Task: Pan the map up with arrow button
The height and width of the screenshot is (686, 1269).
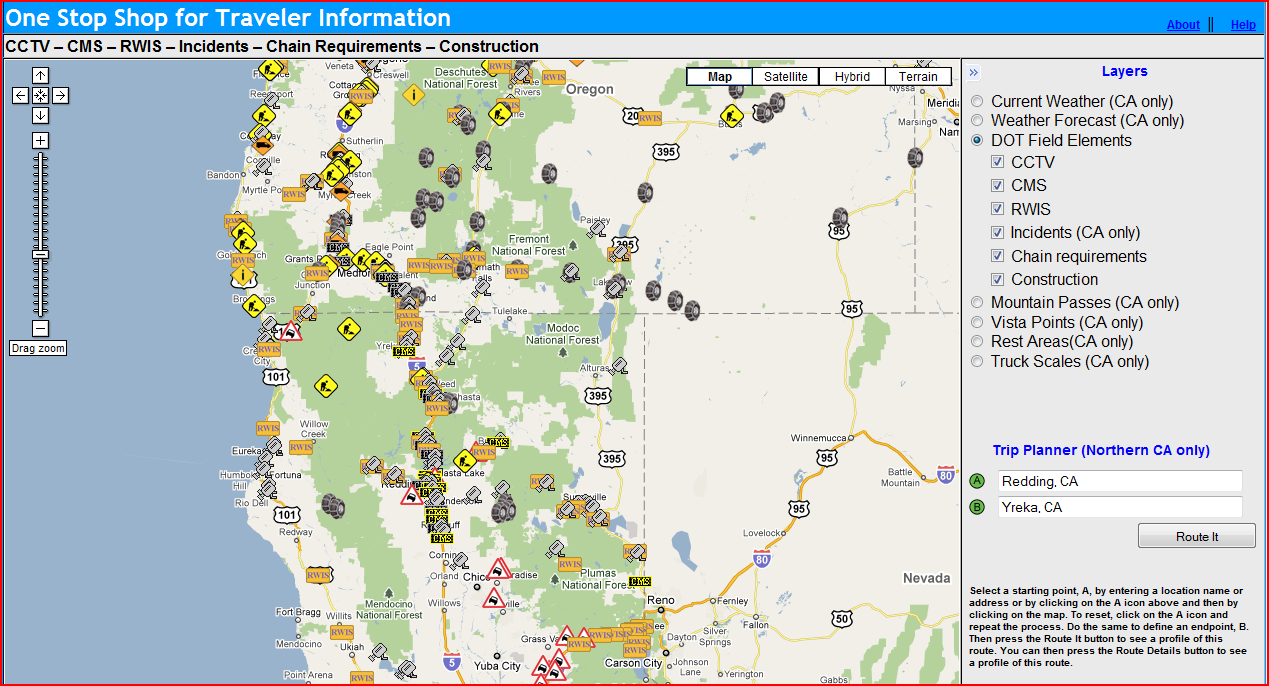Action: click(40, 75)
